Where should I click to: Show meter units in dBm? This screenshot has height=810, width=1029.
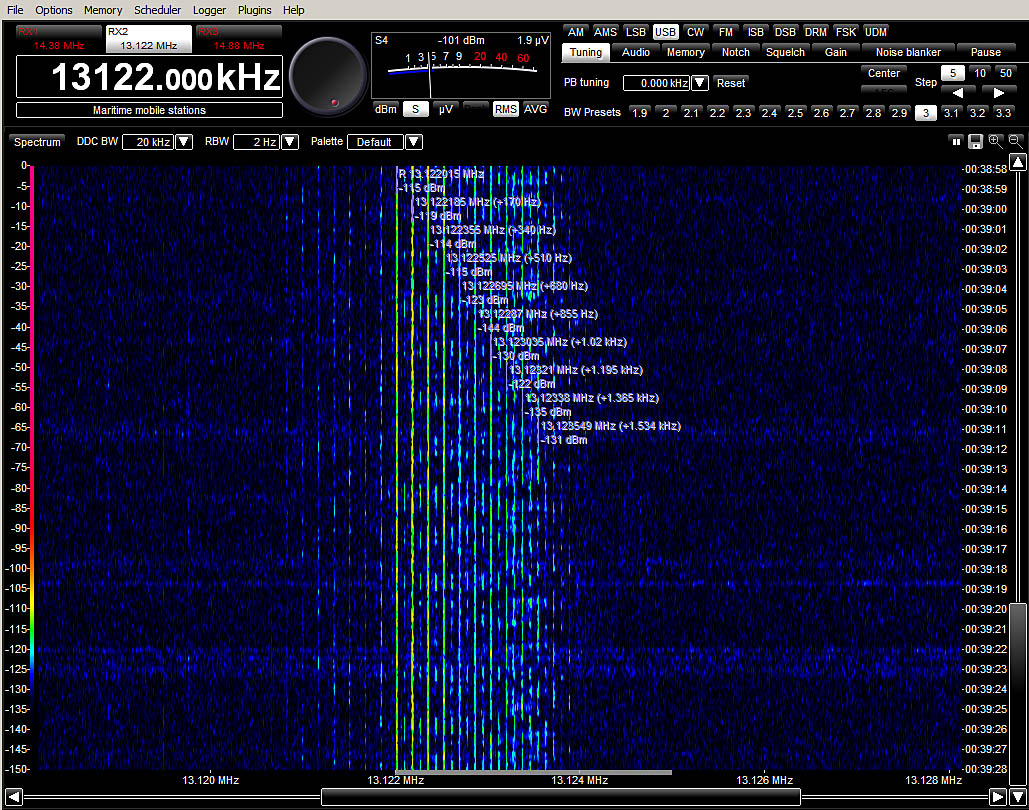[385, 109]
